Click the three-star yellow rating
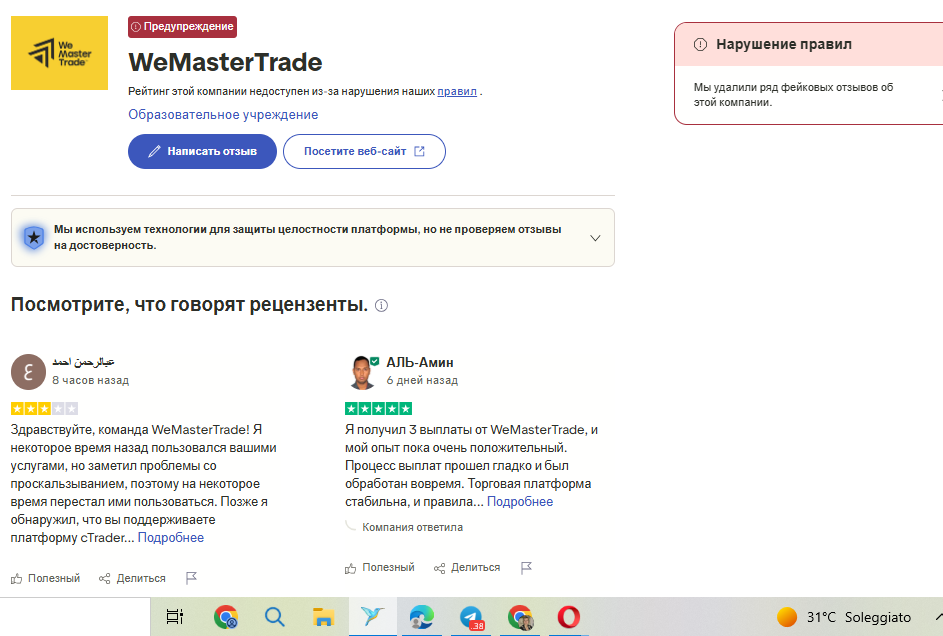Viewport: 943px width, 636px height. click(45, 409)
